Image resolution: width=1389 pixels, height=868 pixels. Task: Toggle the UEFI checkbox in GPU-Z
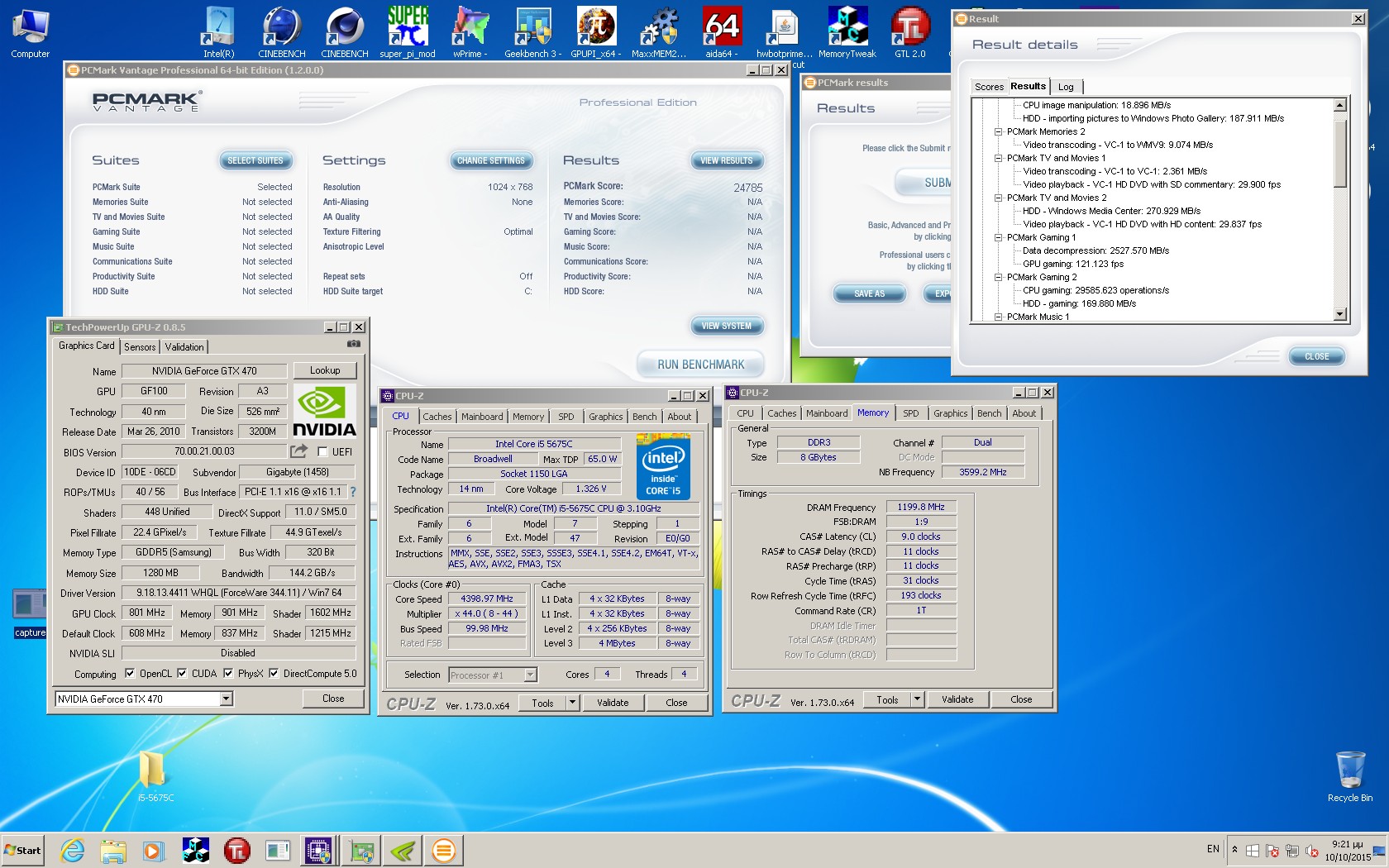coord(322,451)
